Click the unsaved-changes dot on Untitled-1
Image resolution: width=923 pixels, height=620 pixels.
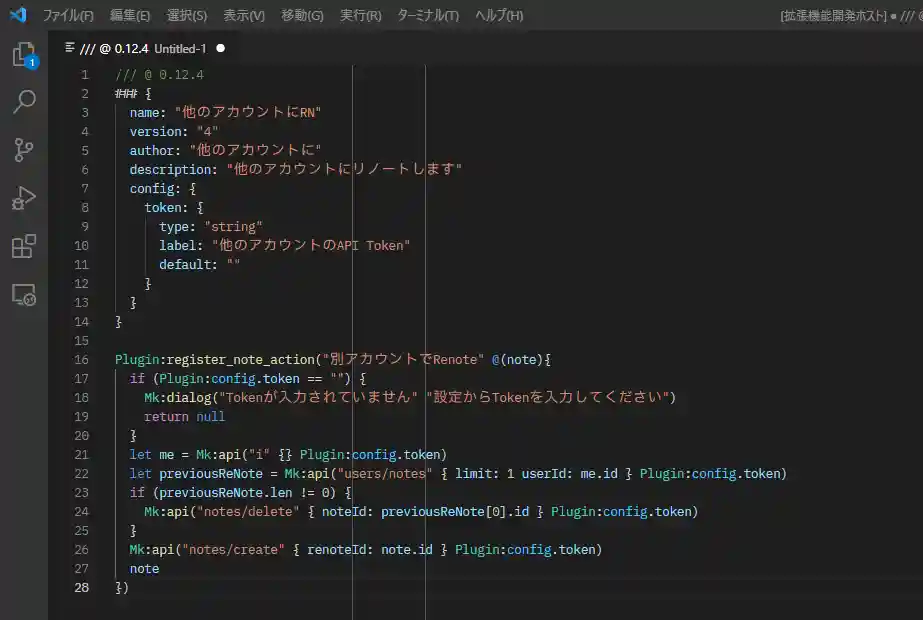point(220,48)
